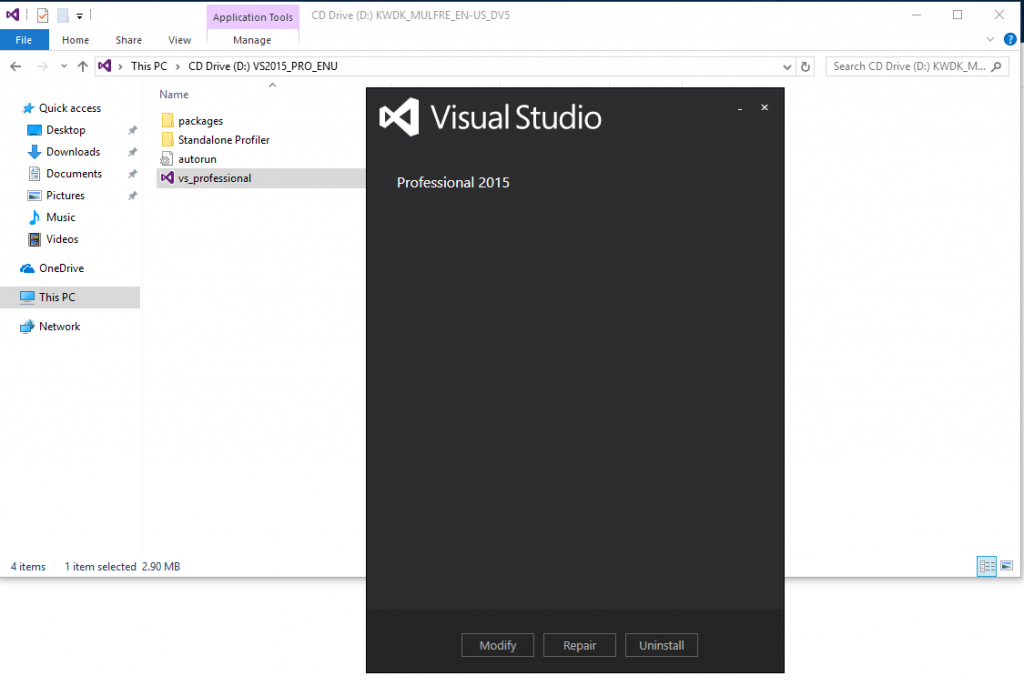1024x686 pixels.
Task: Open the recent locations dropdown arrow
Action: pos(63,66)
